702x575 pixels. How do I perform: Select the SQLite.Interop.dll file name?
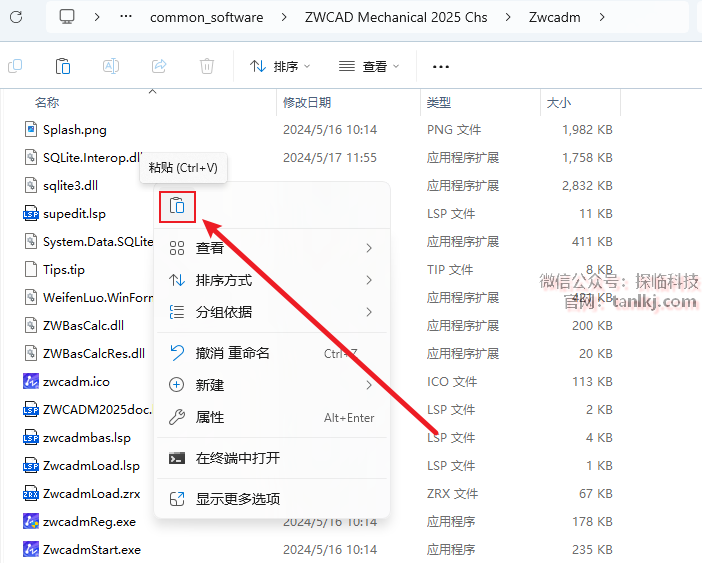pos(92,158)
